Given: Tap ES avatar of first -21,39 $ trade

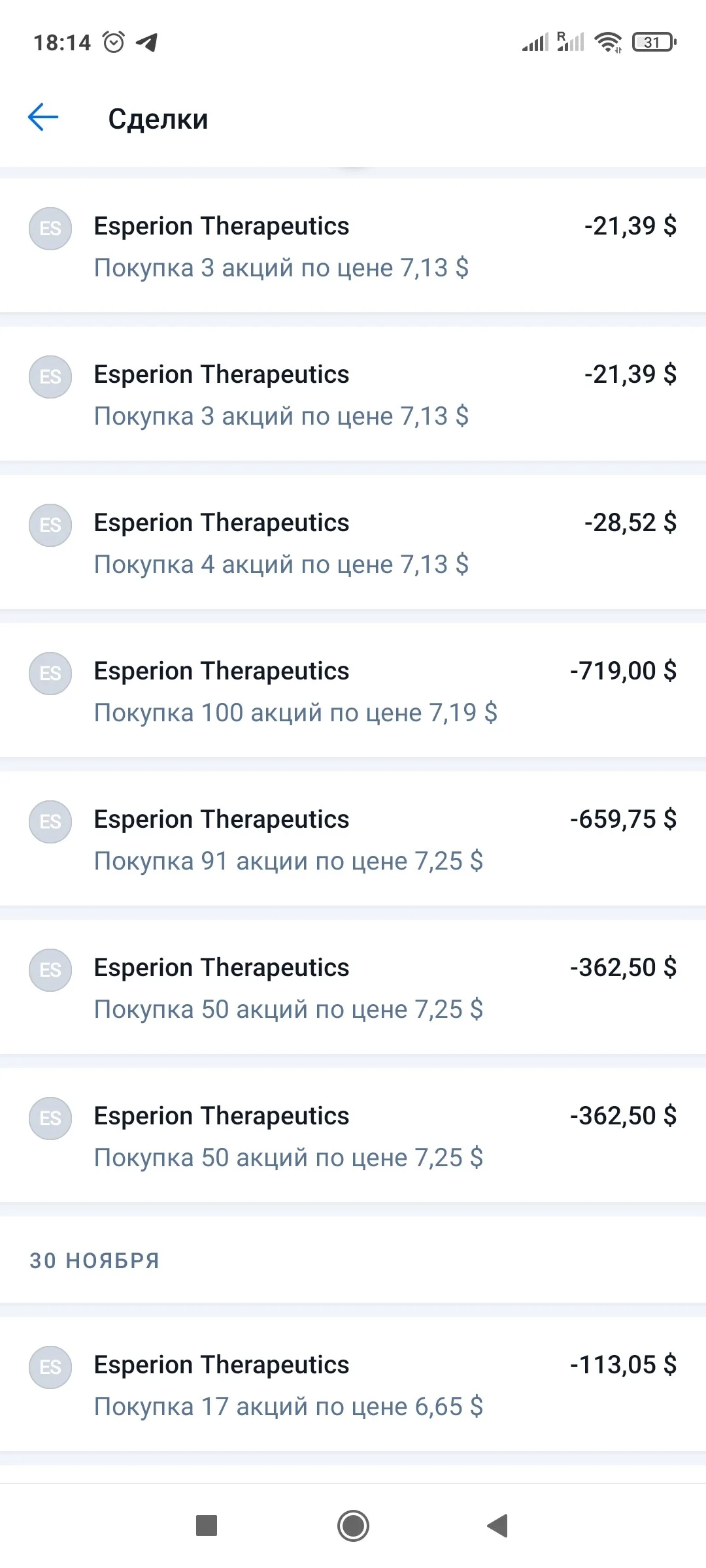Looking at the screenshot, I should pyautogui.click(x=50, y=229).
